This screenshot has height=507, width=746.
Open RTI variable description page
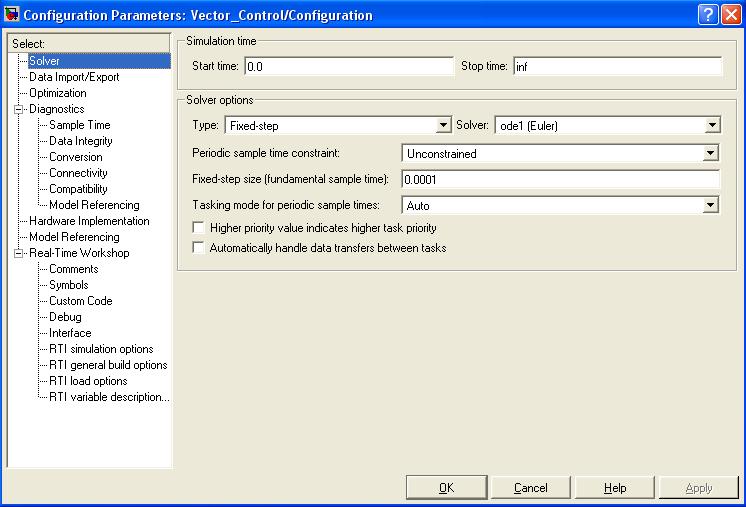109,397
